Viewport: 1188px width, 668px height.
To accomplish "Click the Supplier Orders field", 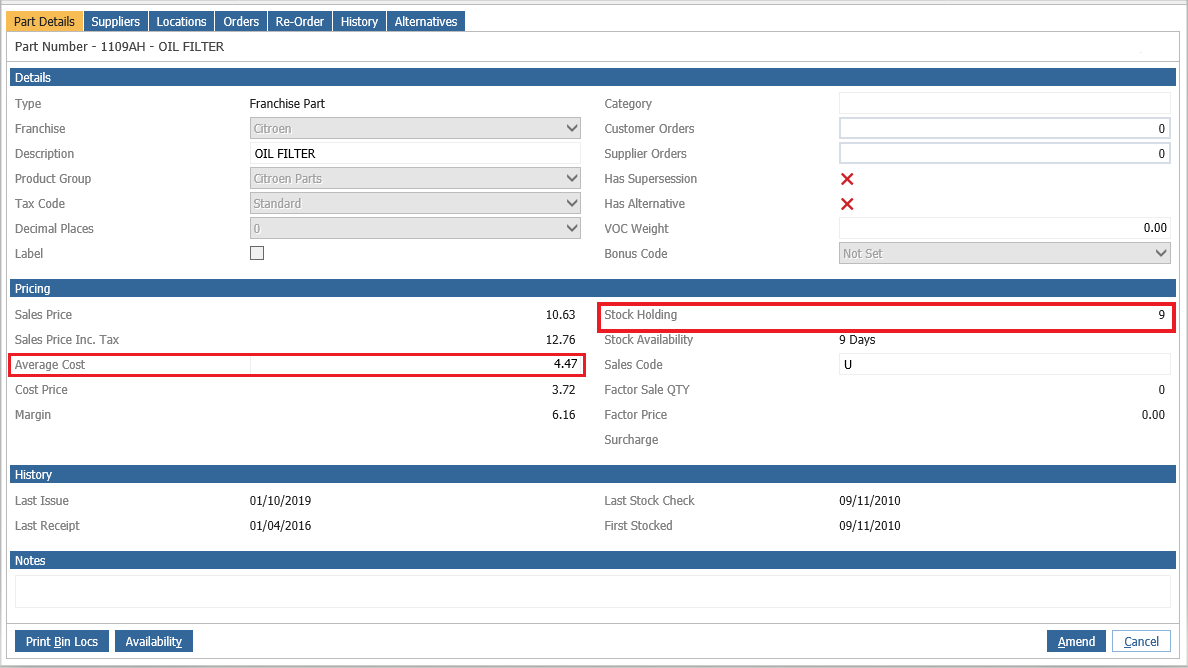I will click(x=1005, y=153).
